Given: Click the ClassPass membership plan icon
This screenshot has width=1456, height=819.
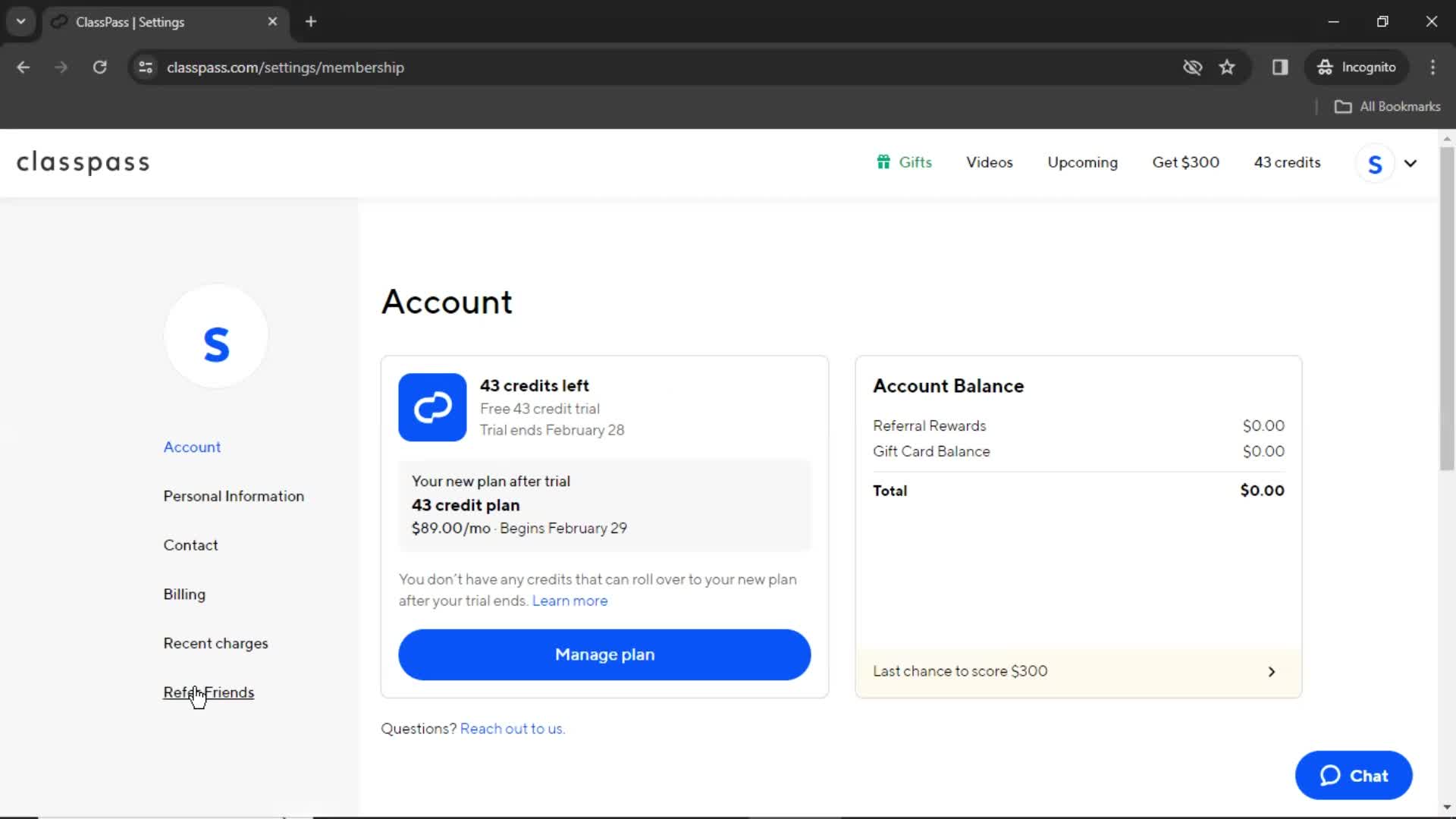Looking at the screenshot, I should click(431, 407).
